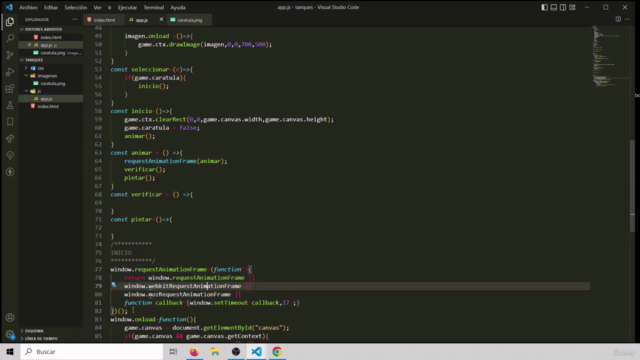
Task: Open the Selección menu
Action: (x=76, y=7)
